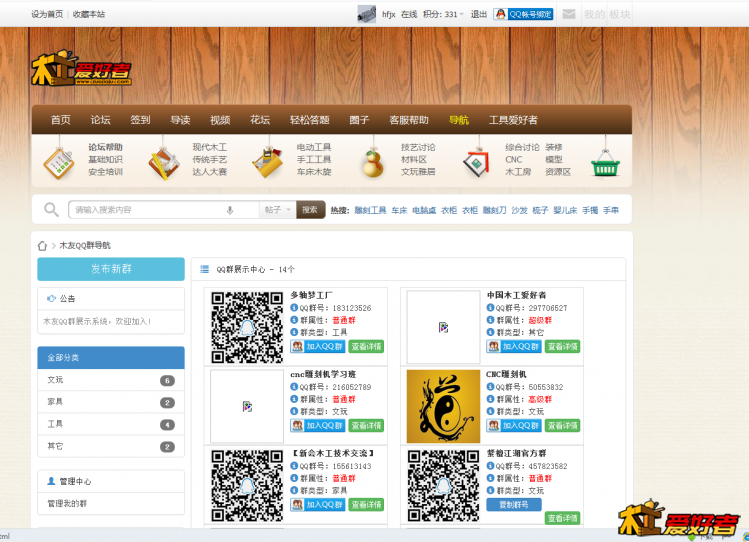The width and height of the screenshot is (749, 542).
Task: Open broken image of 中国木工爱好者 group
Action: (443, 327)
